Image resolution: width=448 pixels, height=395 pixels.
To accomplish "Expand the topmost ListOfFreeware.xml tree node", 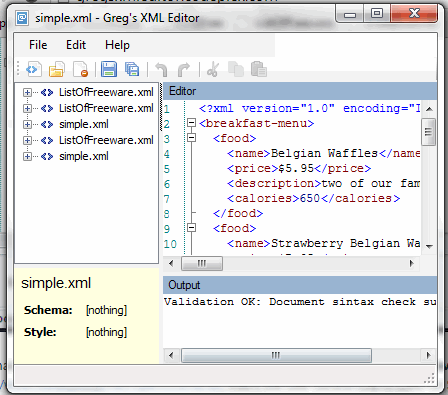I will pyautogui.click(x=27, y=92).
